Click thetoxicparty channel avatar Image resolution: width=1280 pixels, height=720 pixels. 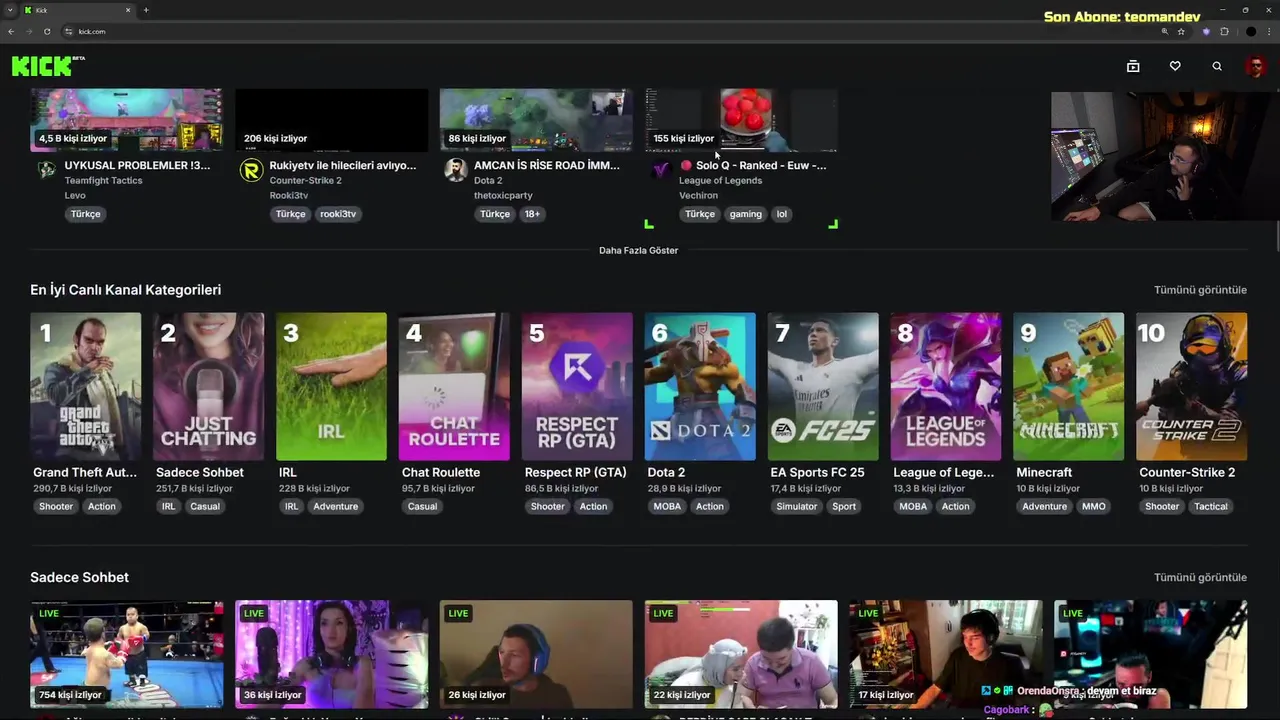tap(456, 170)
